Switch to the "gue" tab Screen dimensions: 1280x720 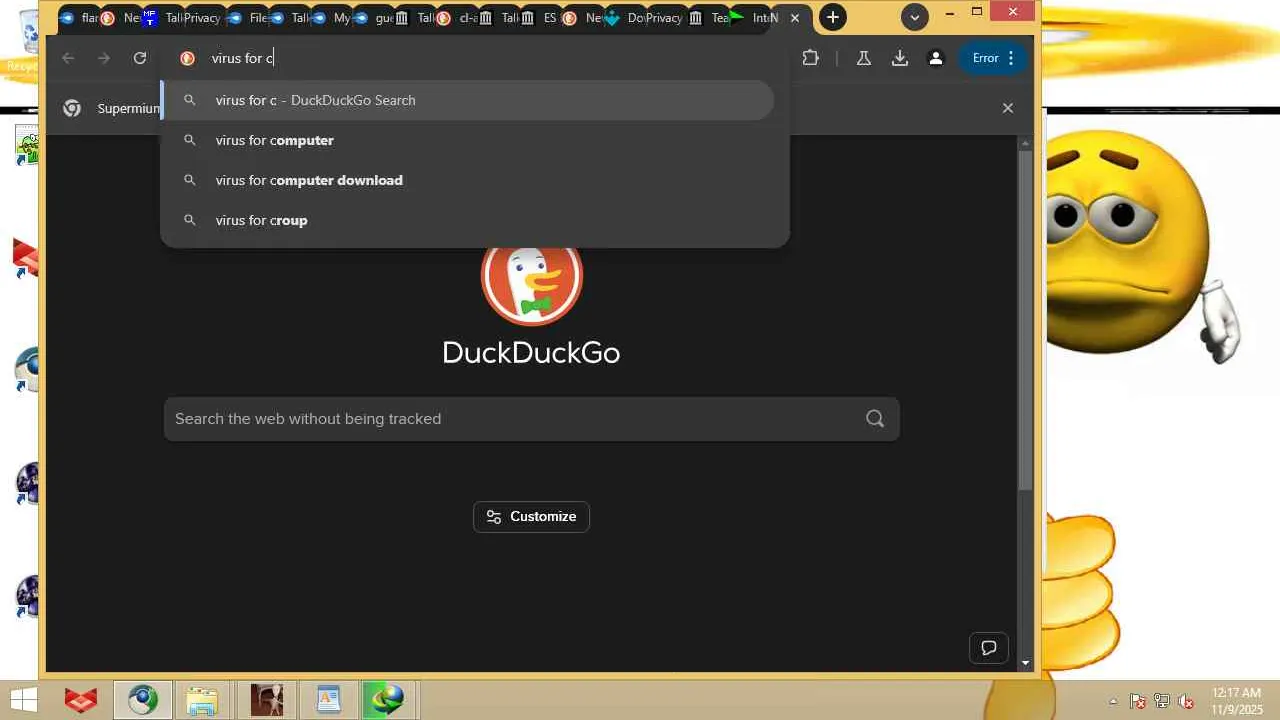375,18
